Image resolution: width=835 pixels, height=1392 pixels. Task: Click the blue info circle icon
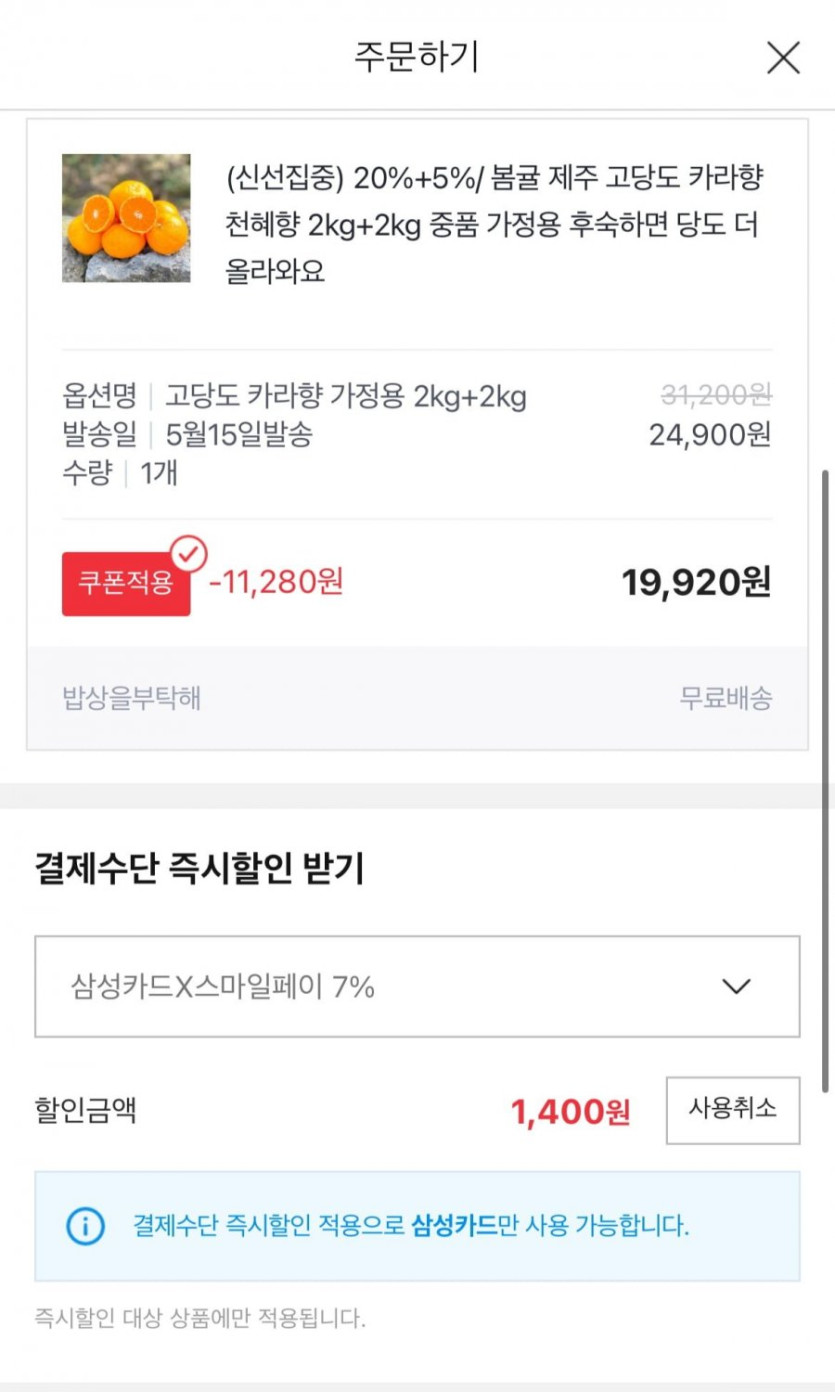85,1225
